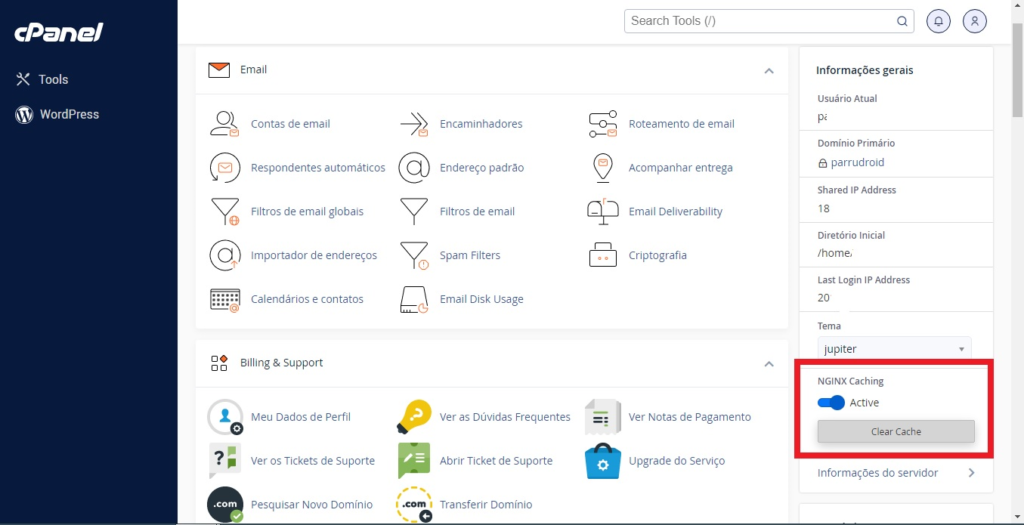The height and width of the screenshot is (525, 1024).
Task: Open Spam Filters funnel icon
Action: click(x=414, y=255)
